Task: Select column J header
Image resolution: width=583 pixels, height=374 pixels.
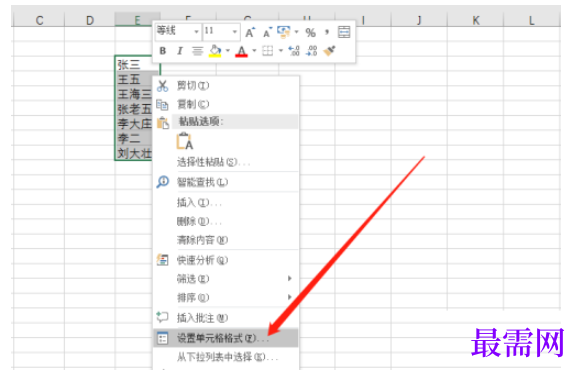Action: pos(419,20)
